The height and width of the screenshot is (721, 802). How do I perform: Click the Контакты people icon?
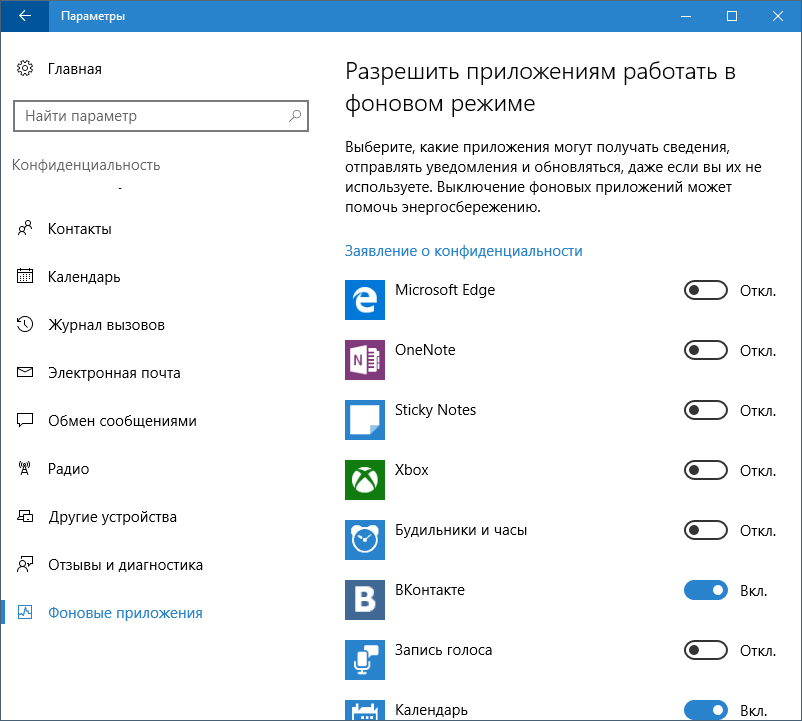(x=25, y=228)
